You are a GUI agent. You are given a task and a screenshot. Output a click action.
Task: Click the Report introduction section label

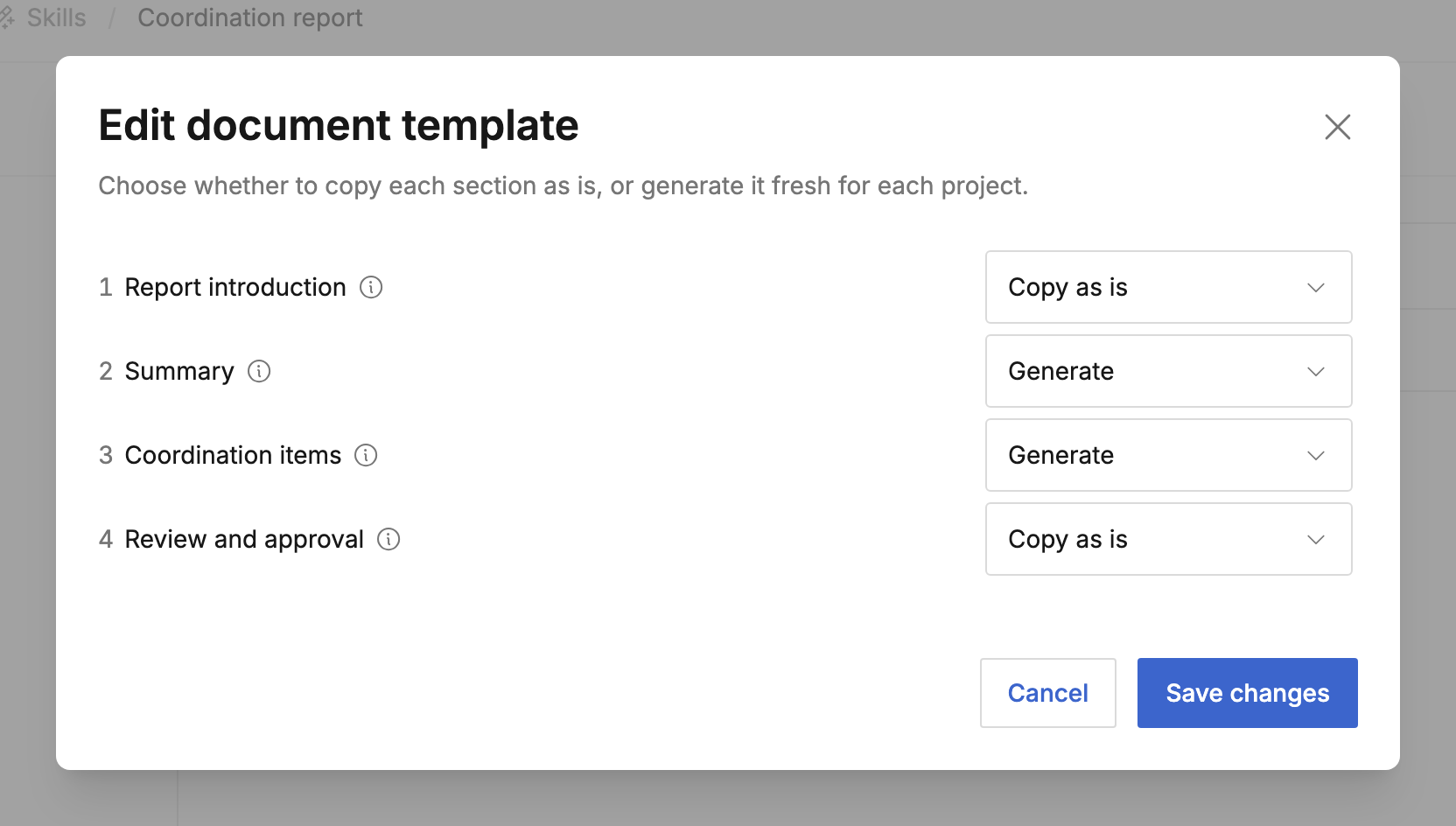pos(235,287)
